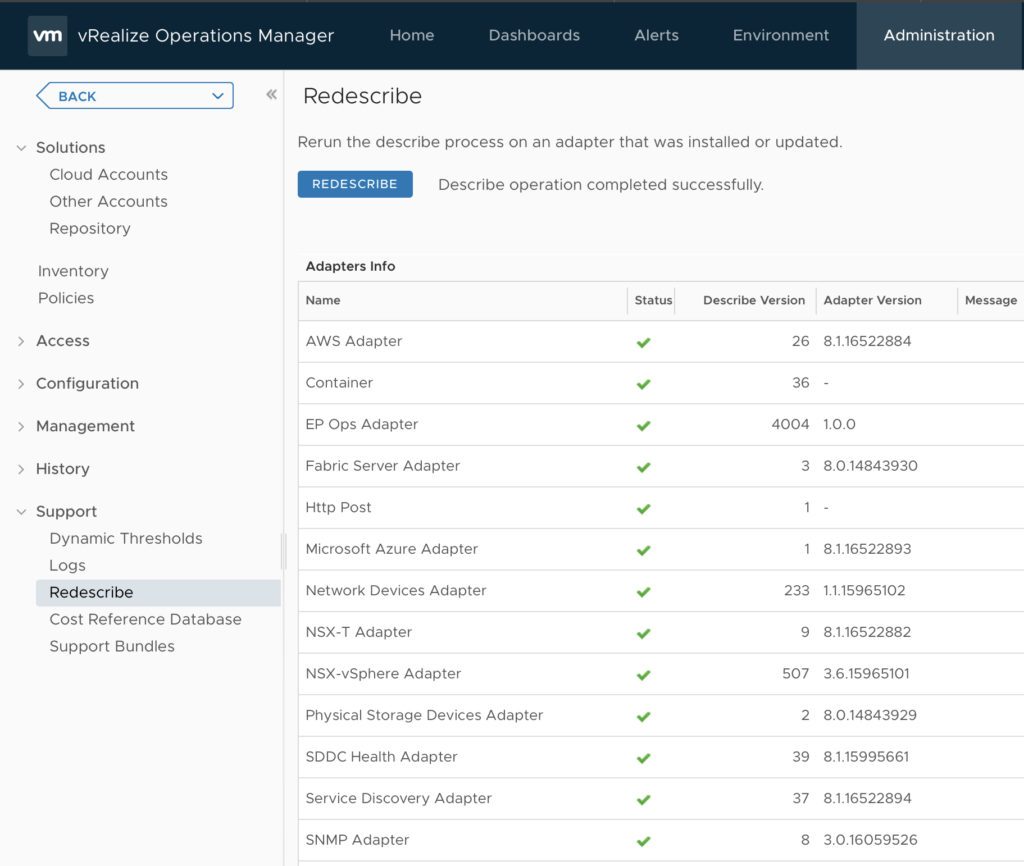Screen dimensions: 1024x866
Task: Select the Network Devices Adapter name cell
Action: coord(396,590)
